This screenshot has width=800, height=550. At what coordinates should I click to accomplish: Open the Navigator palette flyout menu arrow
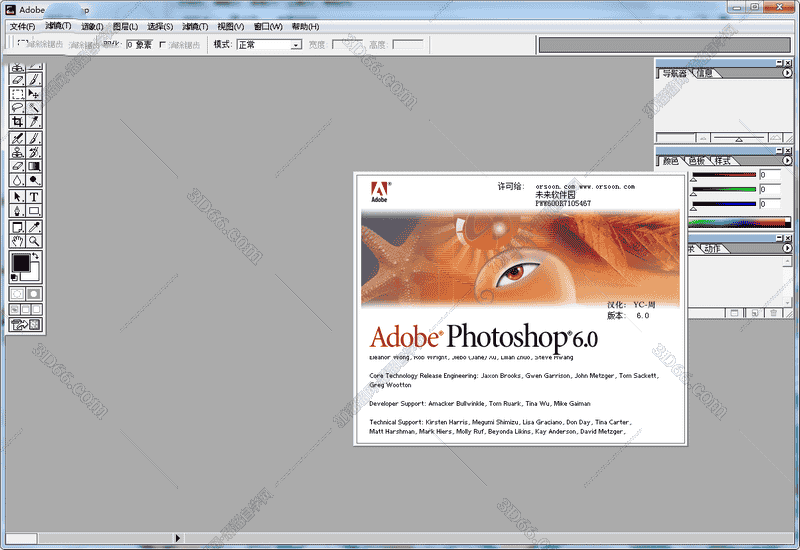click(788, 74)
